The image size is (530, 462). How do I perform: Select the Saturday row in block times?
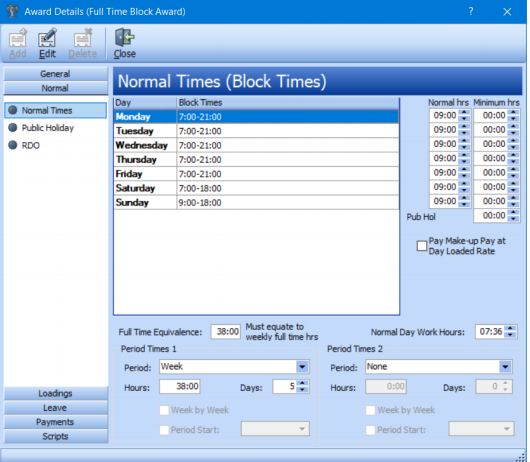256,188
